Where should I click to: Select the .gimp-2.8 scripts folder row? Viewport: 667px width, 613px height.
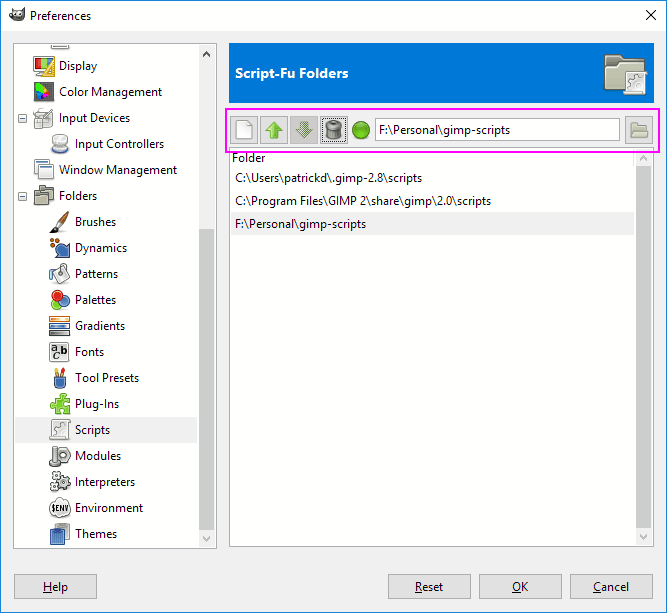click(x=329, y=178)
